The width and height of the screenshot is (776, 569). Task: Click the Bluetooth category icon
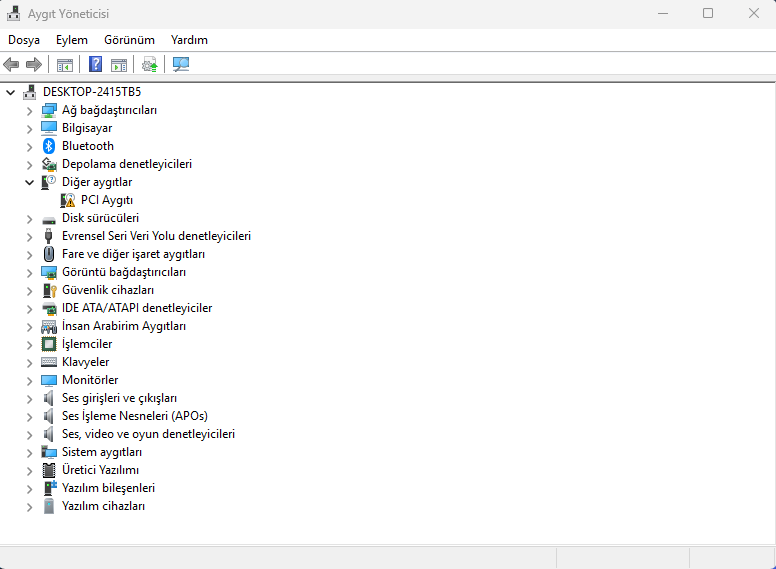coord(49,146)
